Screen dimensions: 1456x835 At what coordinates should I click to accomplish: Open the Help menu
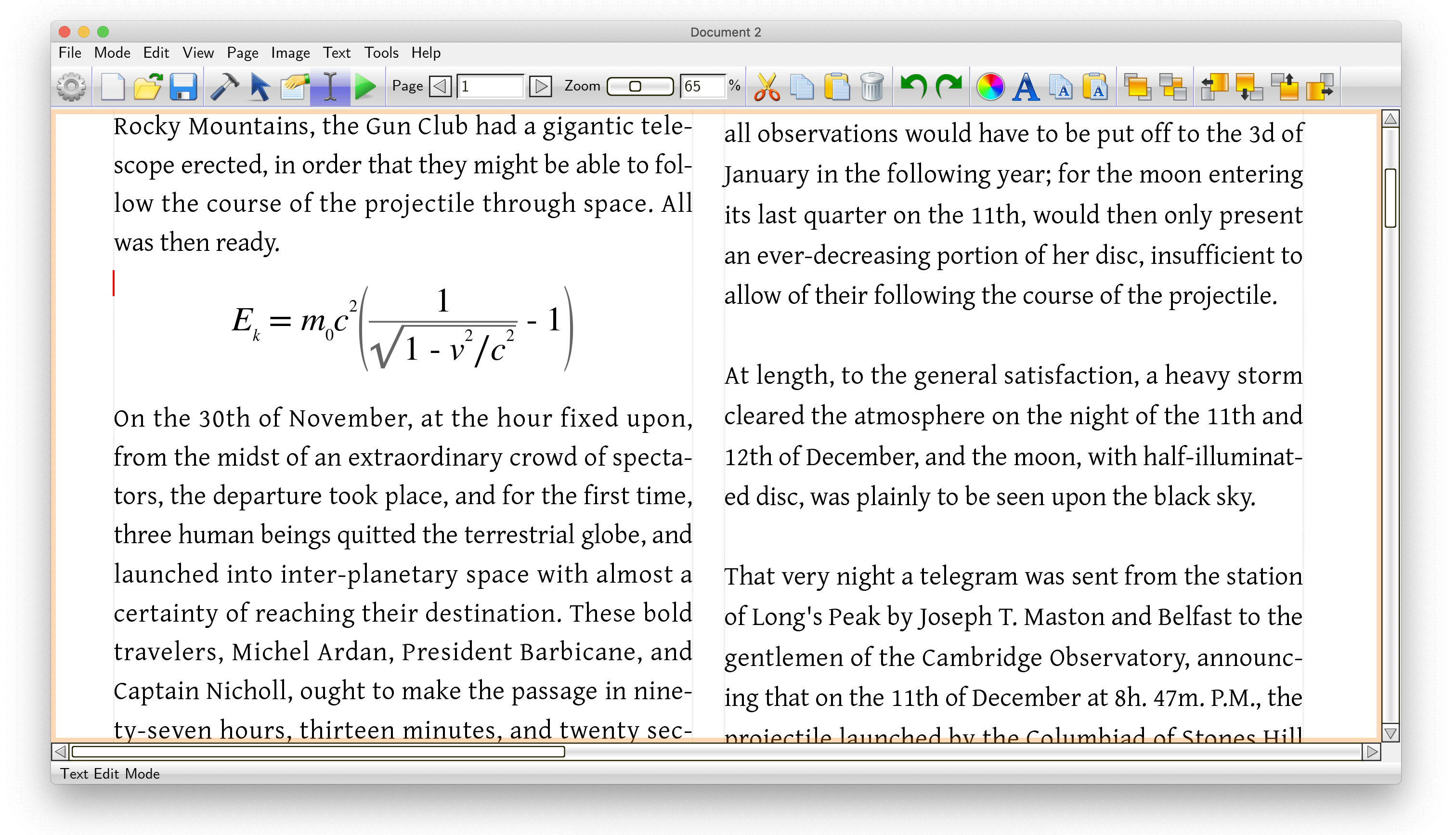point(426,53)
